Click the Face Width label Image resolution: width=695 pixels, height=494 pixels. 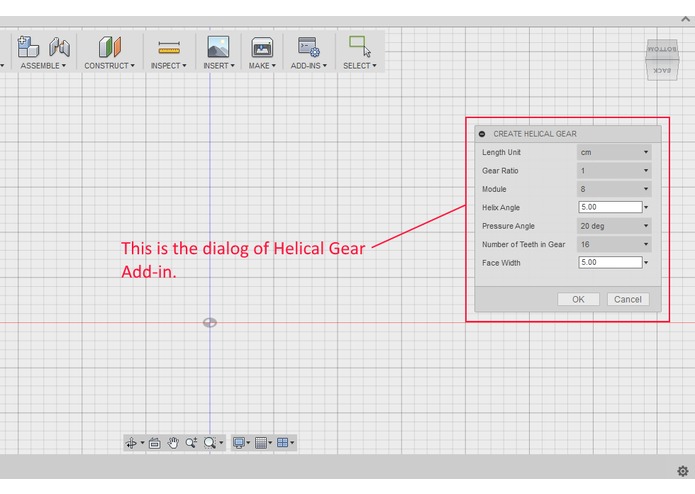501,263
